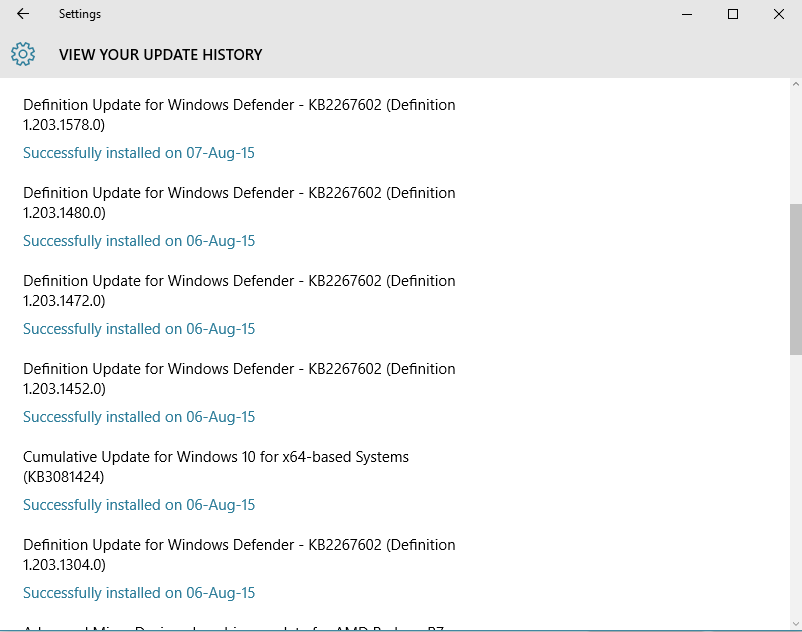Open install status link under Definition 1.203.1452.0
The width and height of the screenshot is (802, 632).
click(x=139, y=417)
